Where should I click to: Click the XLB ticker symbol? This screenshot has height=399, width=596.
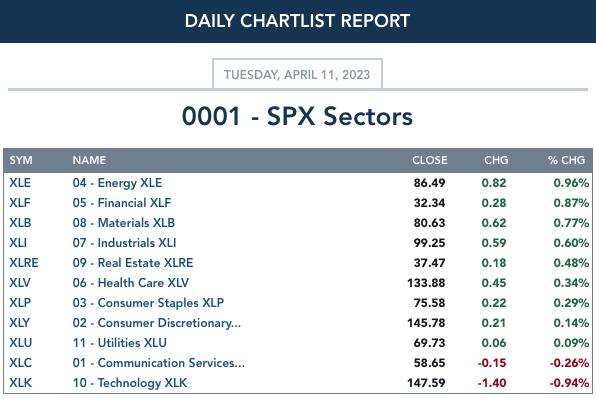coord(20,223)
